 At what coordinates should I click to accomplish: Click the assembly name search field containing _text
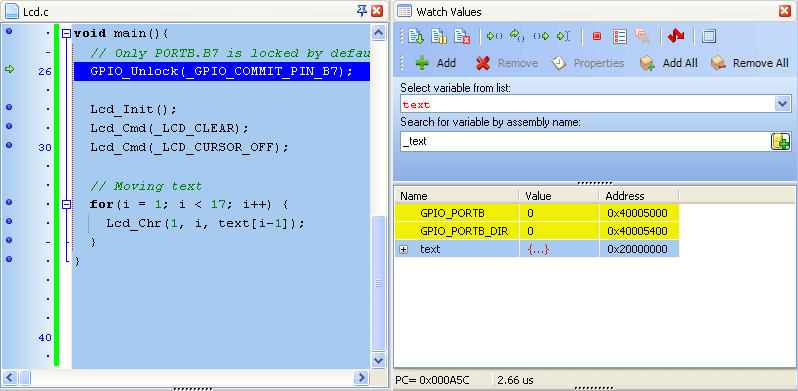[585, 142]
